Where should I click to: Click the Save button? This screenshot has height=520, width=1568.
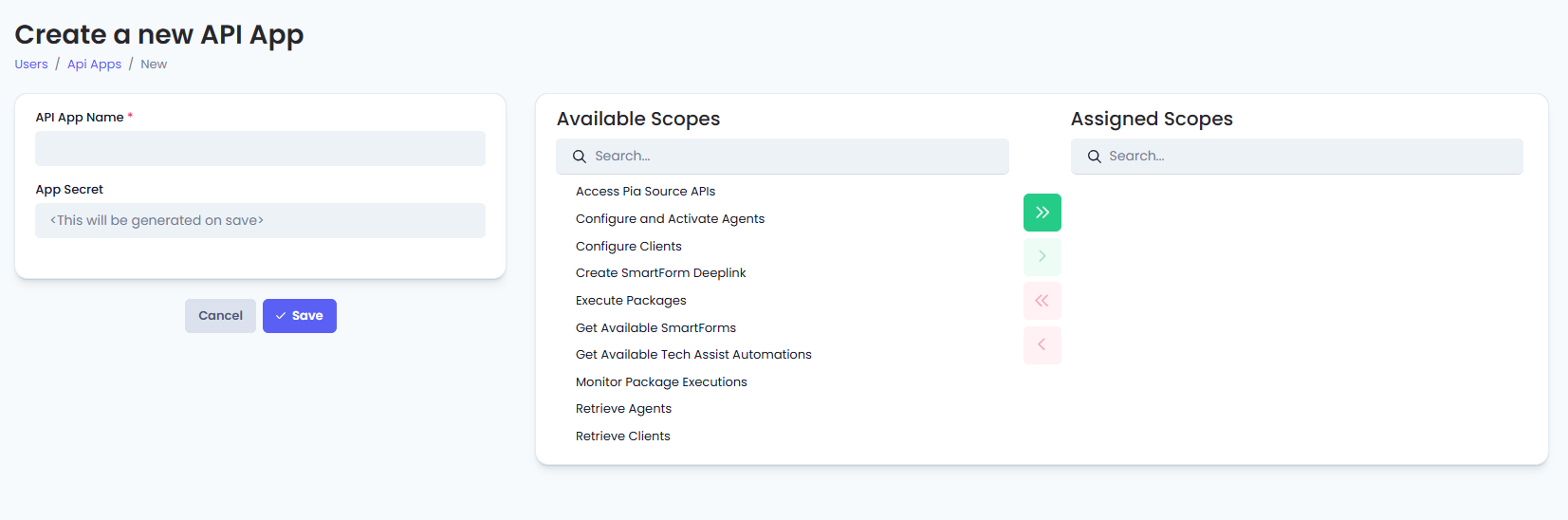tap(299, 316)
